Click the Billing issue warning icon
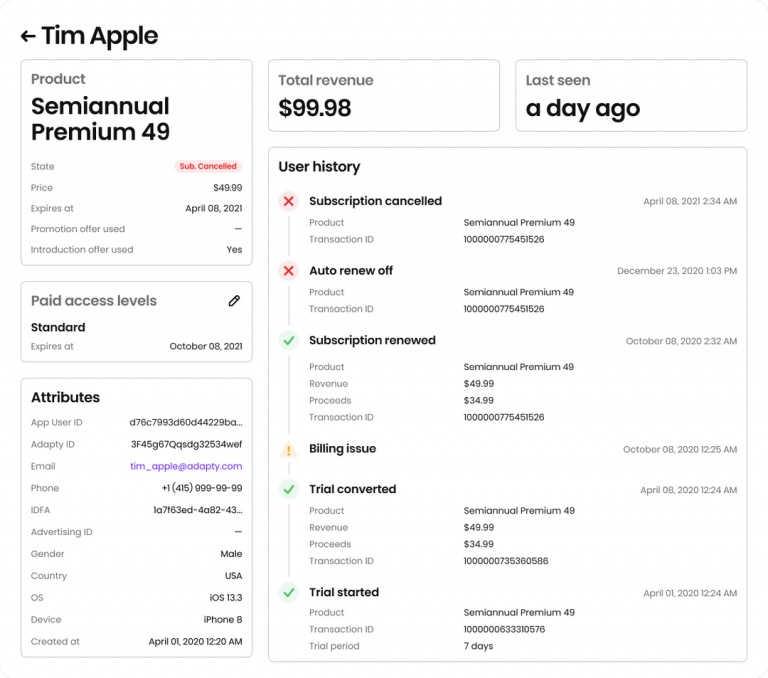768x678 pixels. [289, 450]
